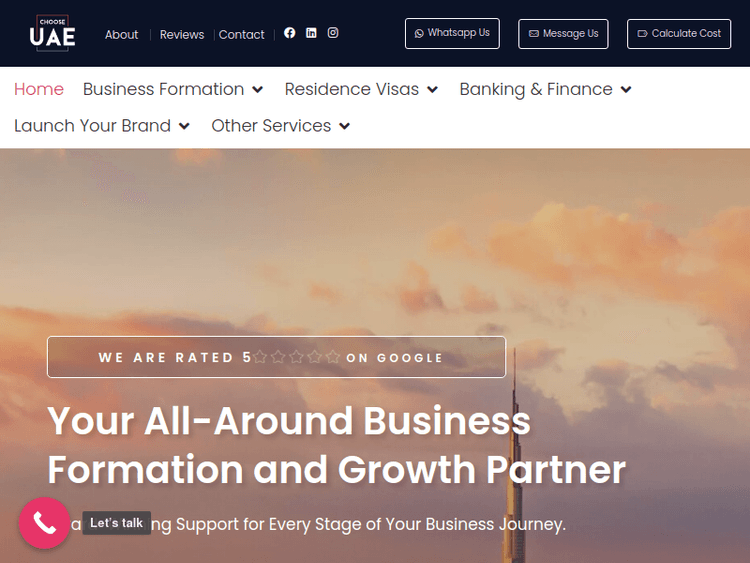Open the Facebook page icon
This screenshot has width=750, height=563.
click(x=289, y=33)
